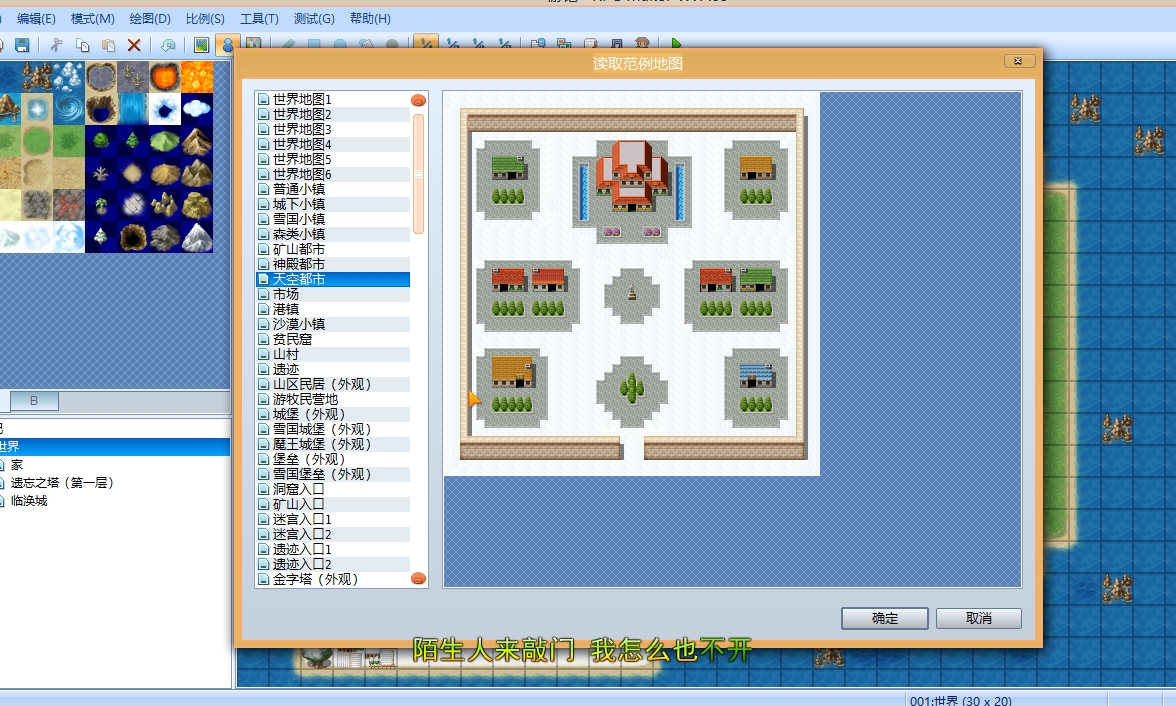
Task: Select sample map 游牧民营地
Action: (x=333, y=399)
